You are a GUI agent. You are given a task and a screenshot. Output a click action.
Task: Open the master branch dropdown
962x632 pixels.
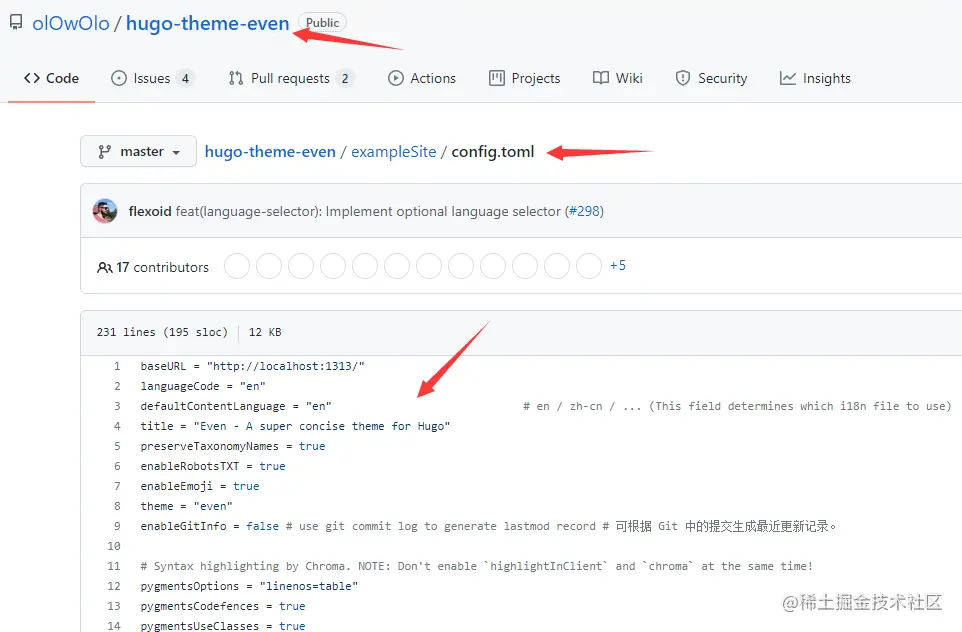pyautogui.click(x=139, y=152)
